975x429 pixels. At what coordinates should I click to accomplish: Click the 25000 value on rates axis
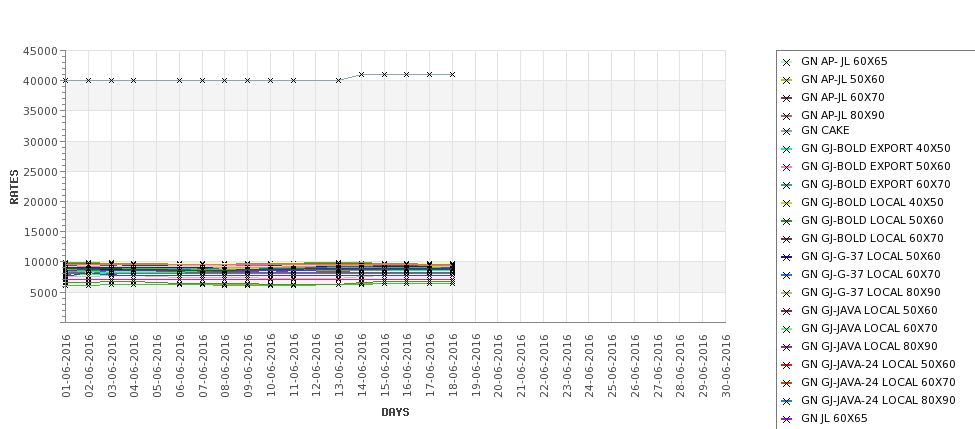40,172
